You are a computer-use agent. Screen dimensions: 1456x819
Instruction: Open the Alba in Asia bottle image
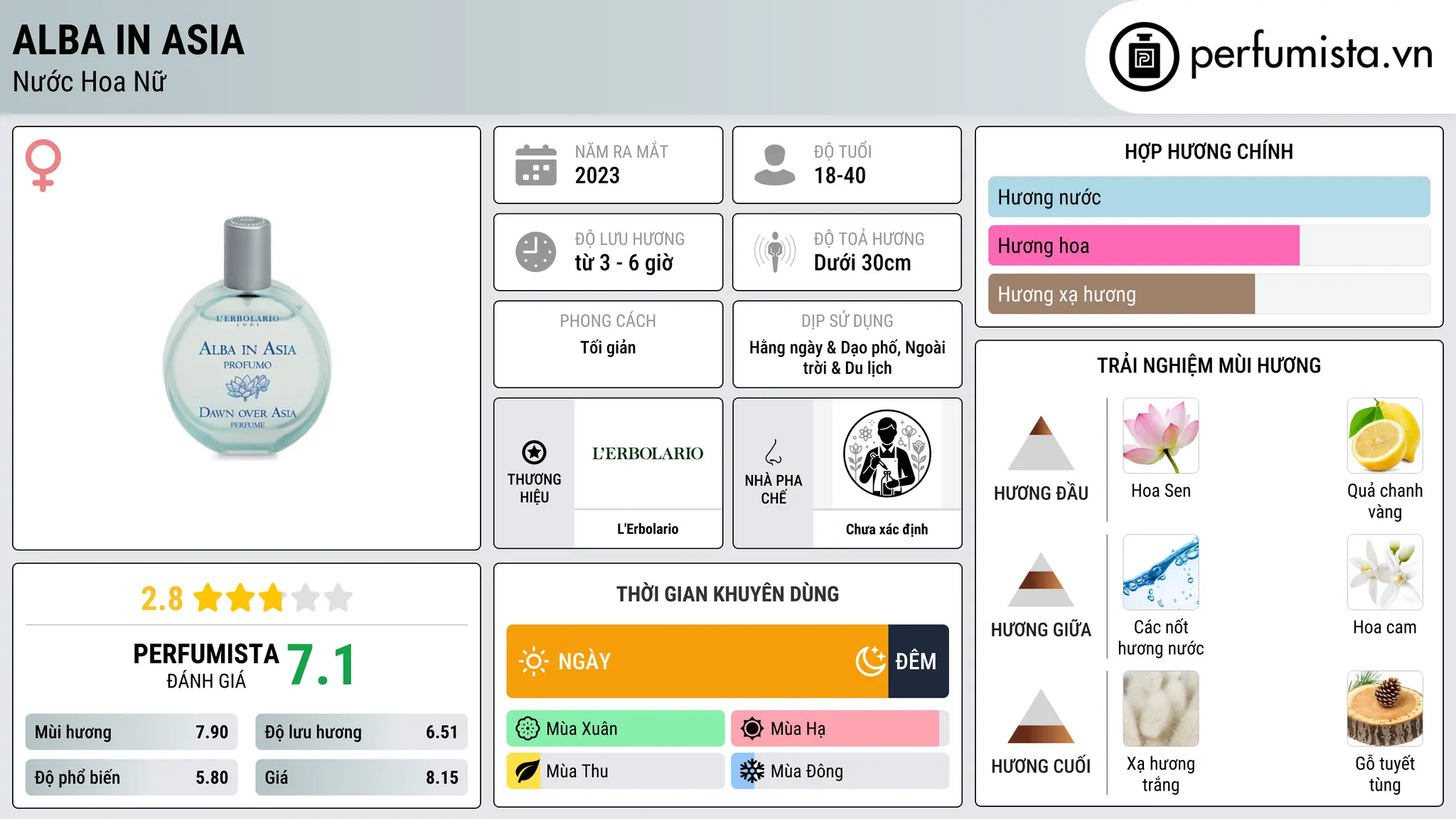point(247,337)
